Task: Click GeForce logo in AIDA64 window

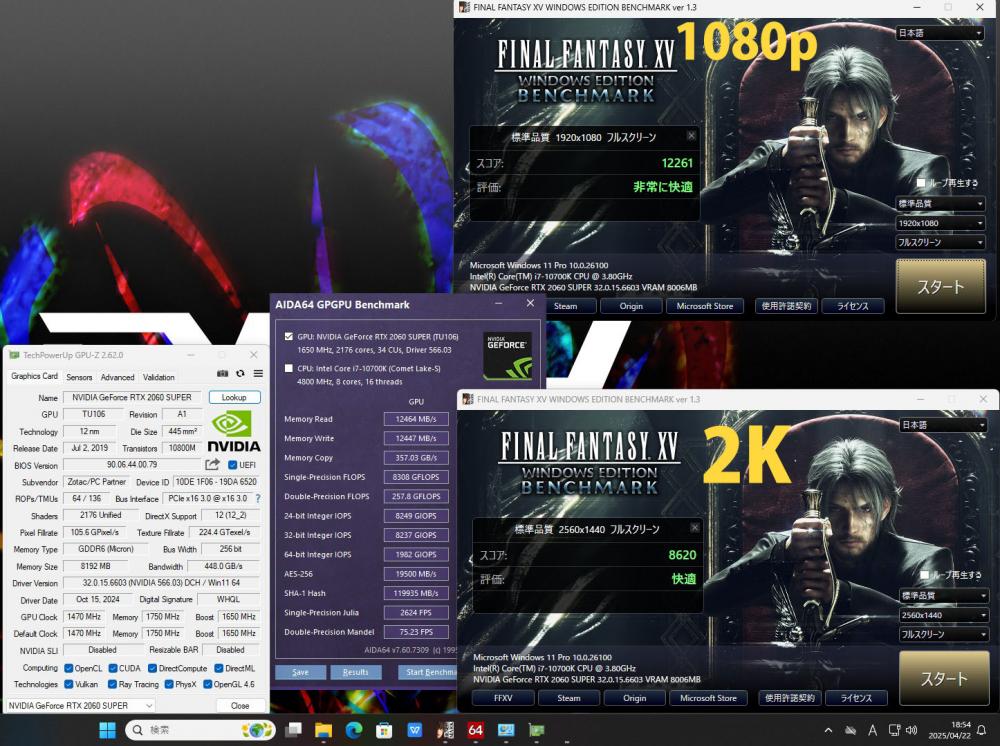Action: 507,356
